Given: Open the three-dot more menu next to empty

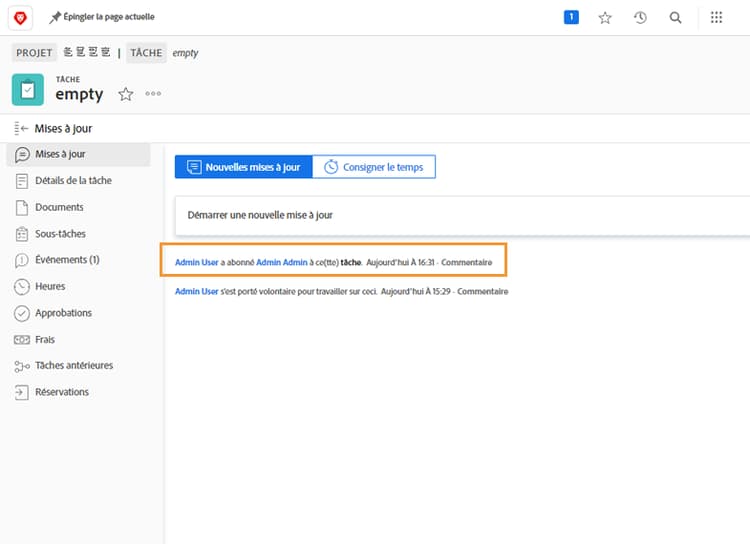Looking at the screenshot, I should (153, 94).
